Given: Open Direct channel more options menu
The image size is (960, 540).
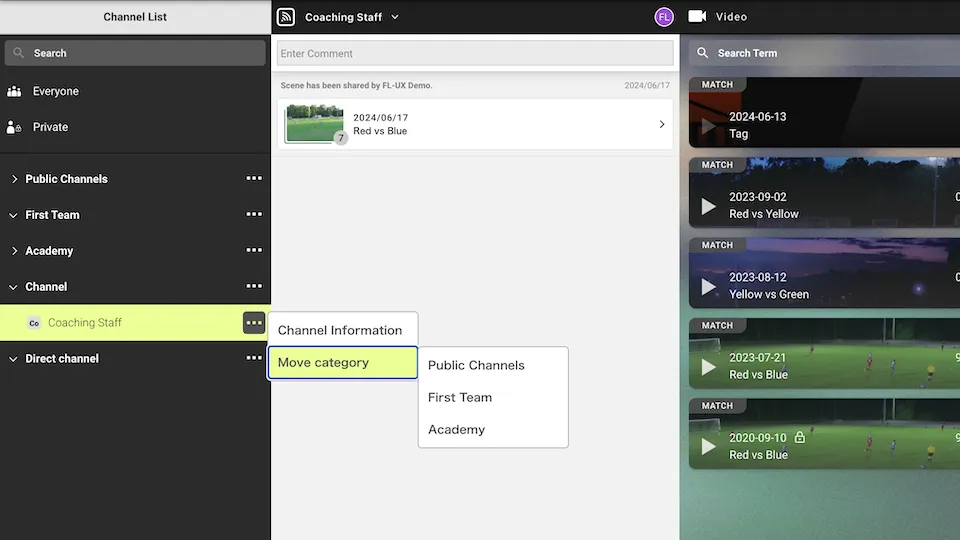Looking at the screenshot, I should pyautogui.click(x=254, y=358).
